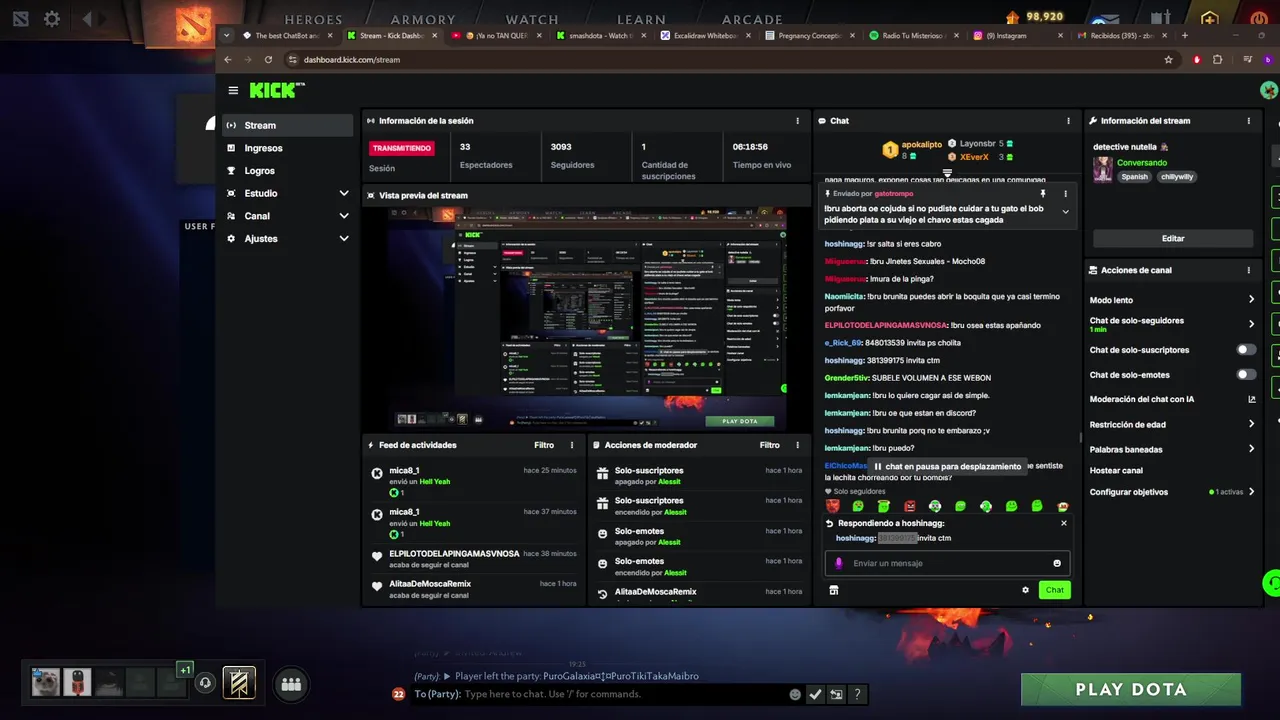Open the HEROES tab in Dota

(313, 19)
